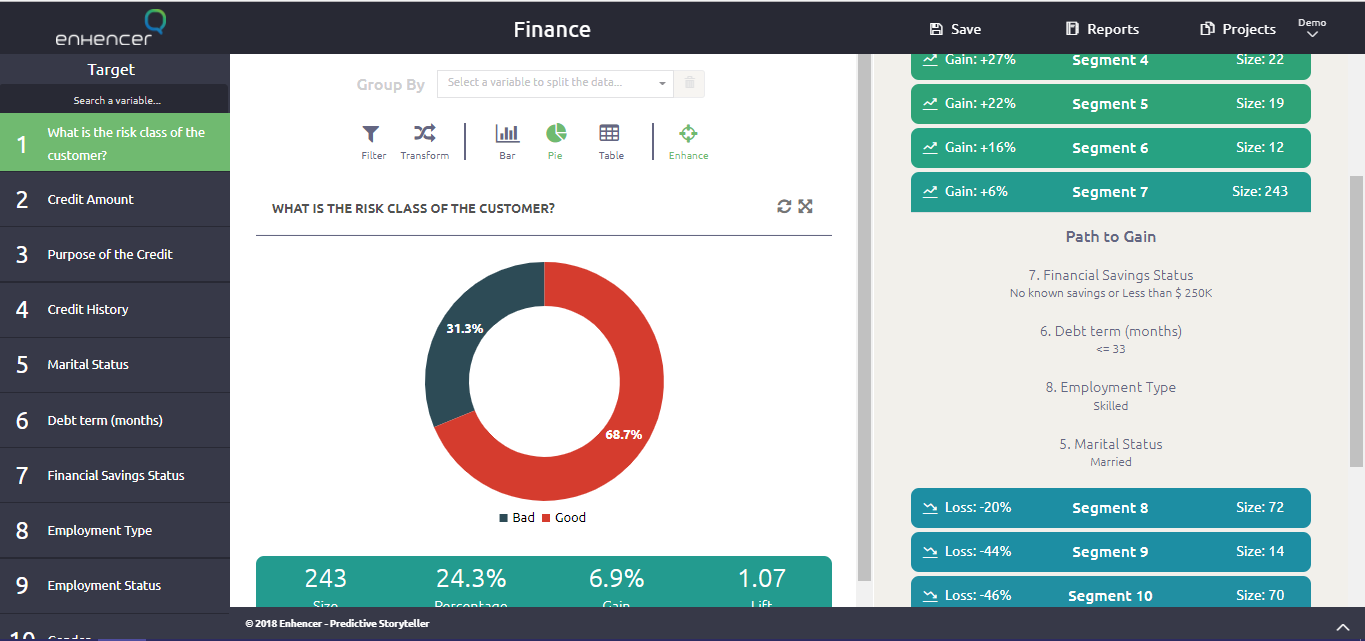This screenshot has height=641, width=1365.
Task: Open the Demo user dropdown
Action: pyautogui.click(x=1312, y=28)
